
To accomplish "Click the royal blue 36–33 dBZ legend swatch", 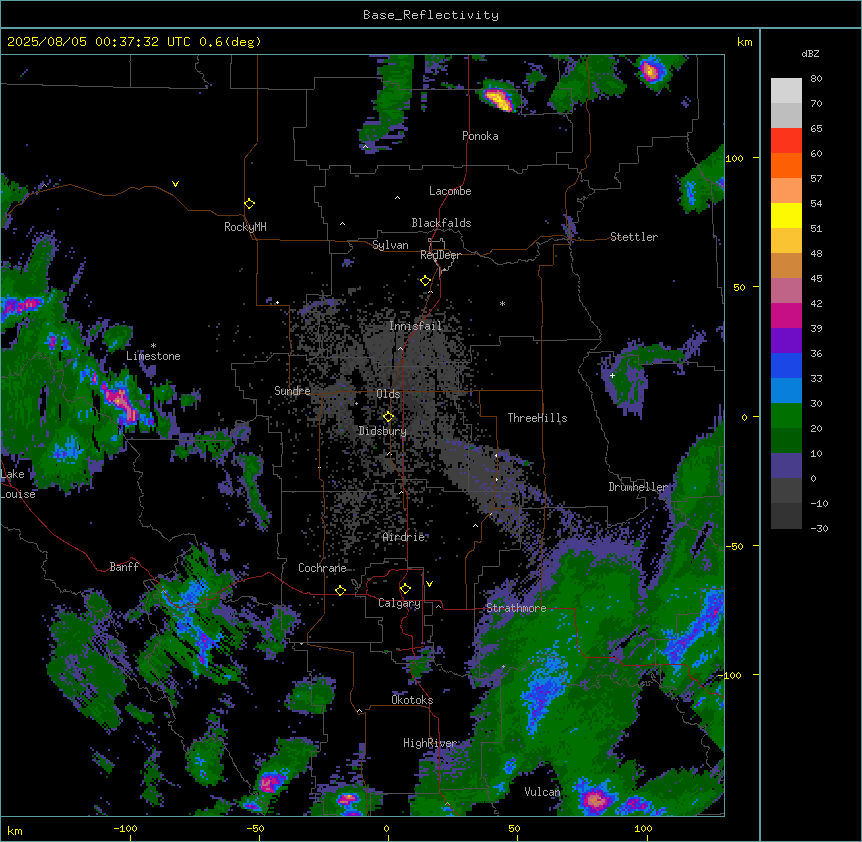I will click(x=786, y=365).
